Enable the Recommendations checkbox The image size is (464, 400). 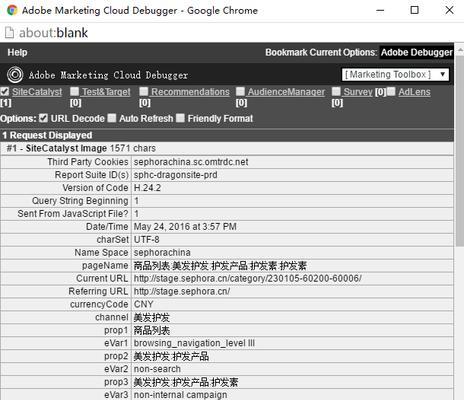pos(144,91)
